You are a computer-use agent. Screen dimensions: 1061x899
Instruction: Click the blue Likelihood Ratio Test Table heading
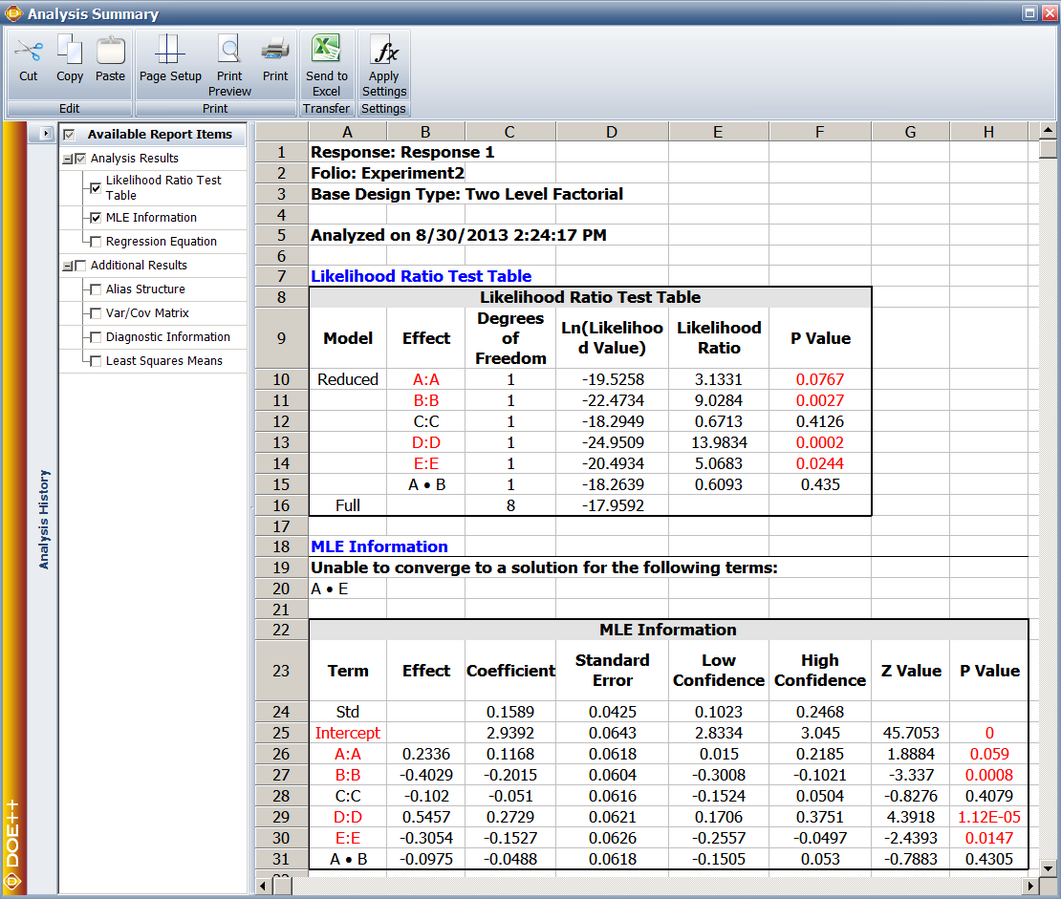[421, 276]
